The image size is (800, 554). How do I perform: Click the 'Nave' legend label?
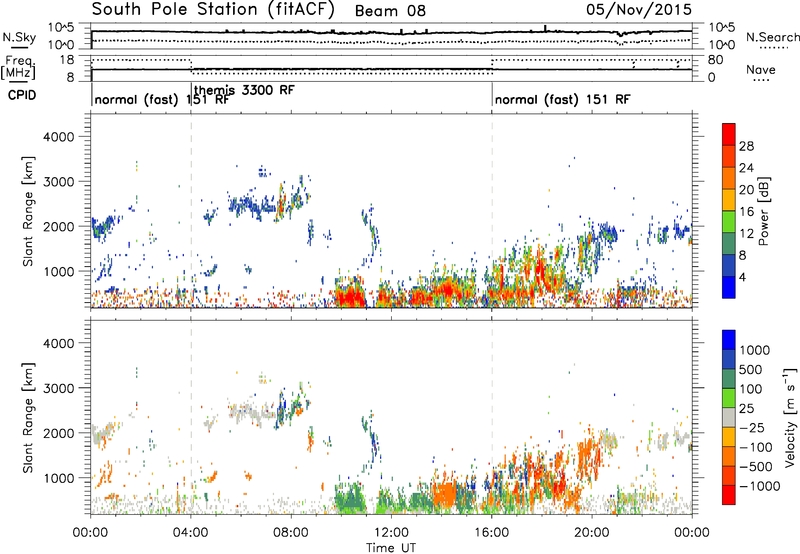760,69
